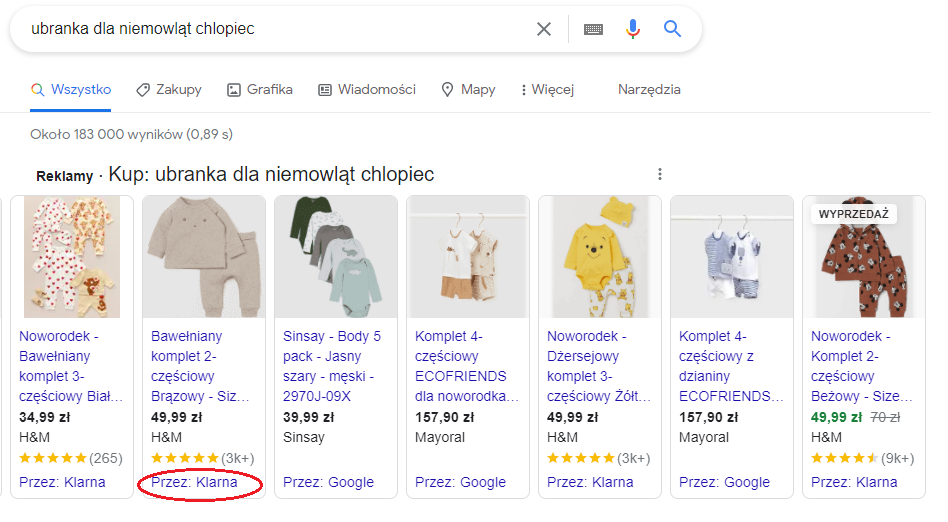The width and height of the screenshot is (948, 522).
Task: Open image of Komplet 4-częściowy z dzianiny
Action: pos(732,256)
